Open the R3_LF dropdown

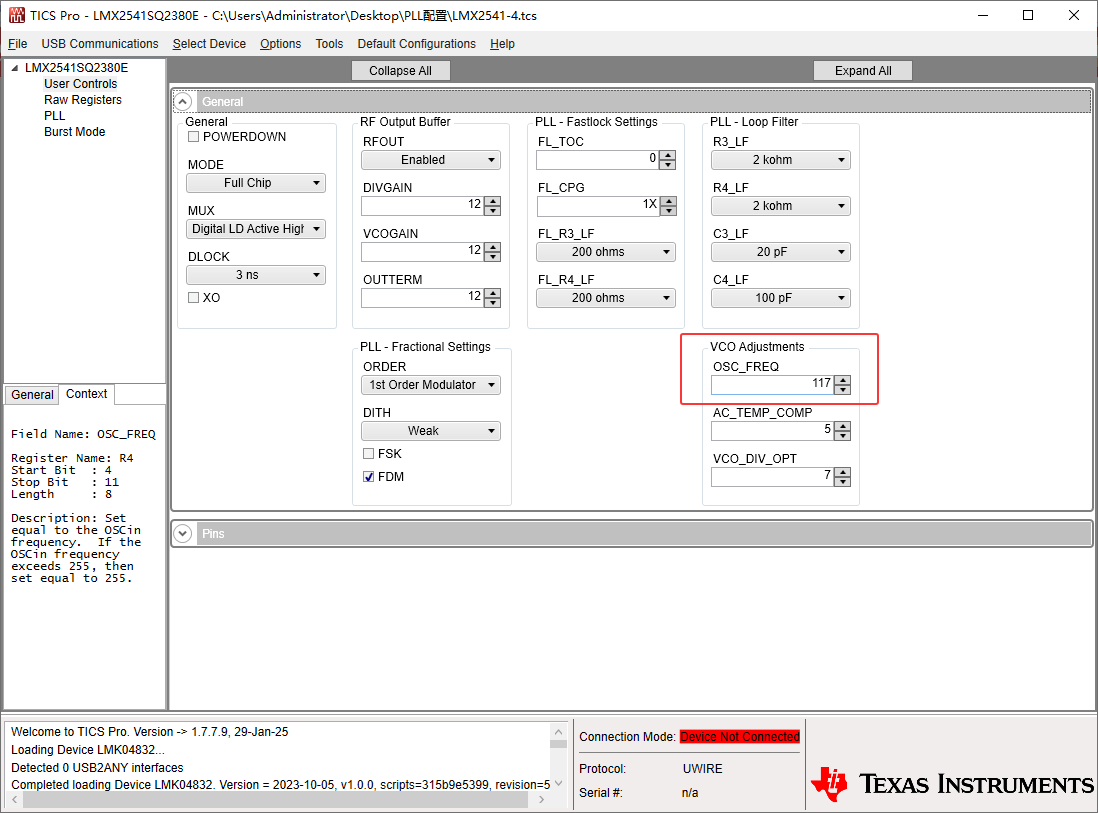pyautogui.click(x=781, y=160)
